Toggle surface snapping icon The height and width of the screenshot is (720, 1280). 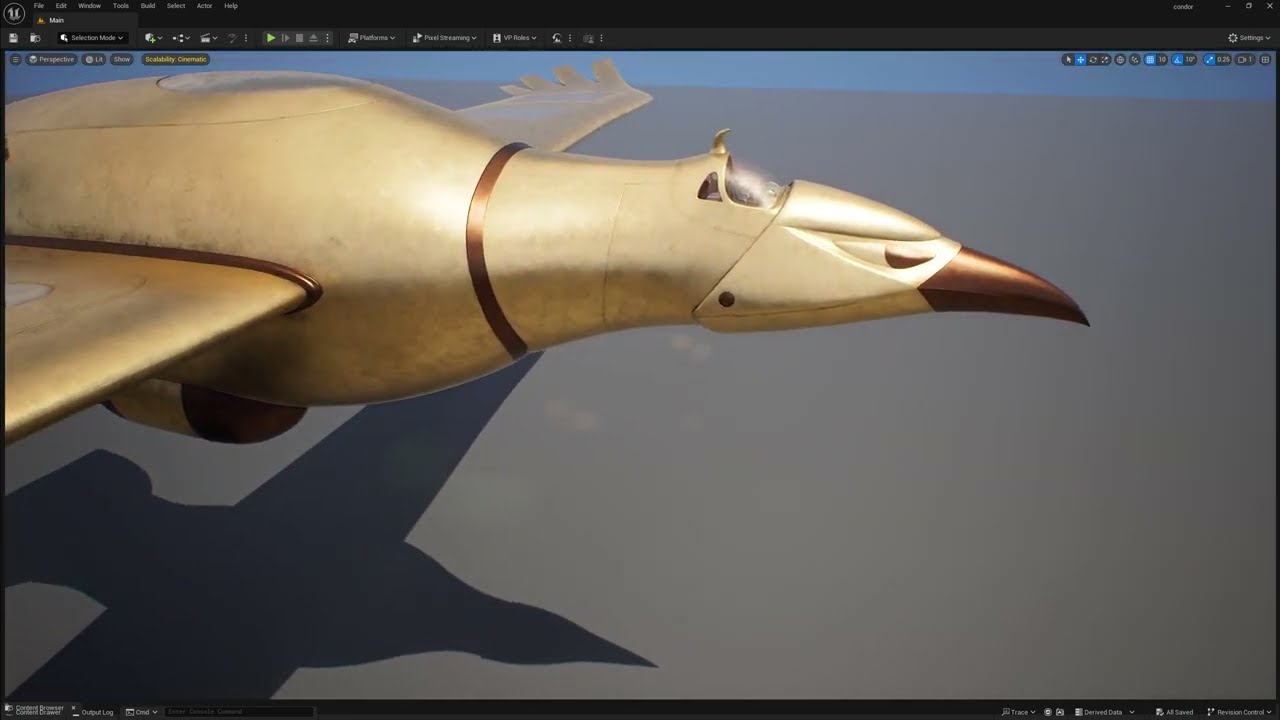[x=1135, y=60]
